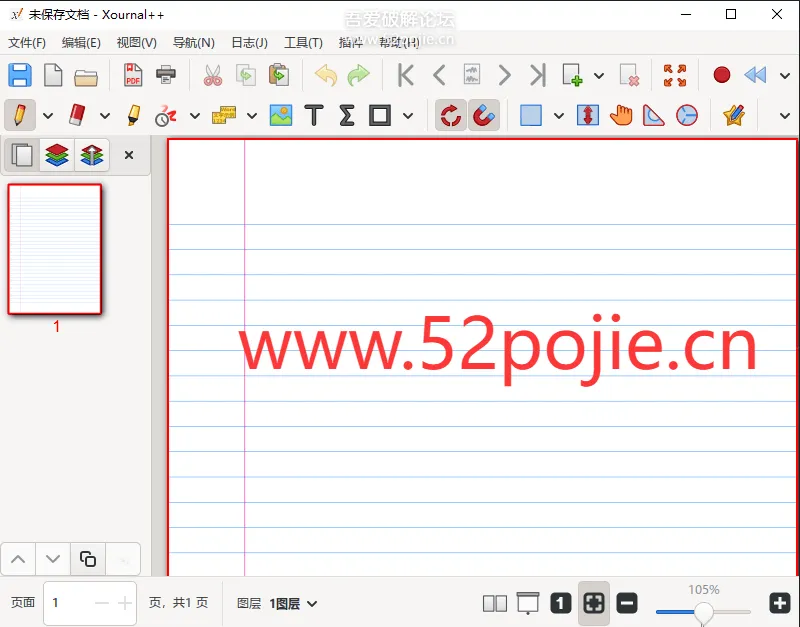Insert a new page with the plus icon
The width and height of the screenshot is (800, 627).
click(x=572, y=75)
